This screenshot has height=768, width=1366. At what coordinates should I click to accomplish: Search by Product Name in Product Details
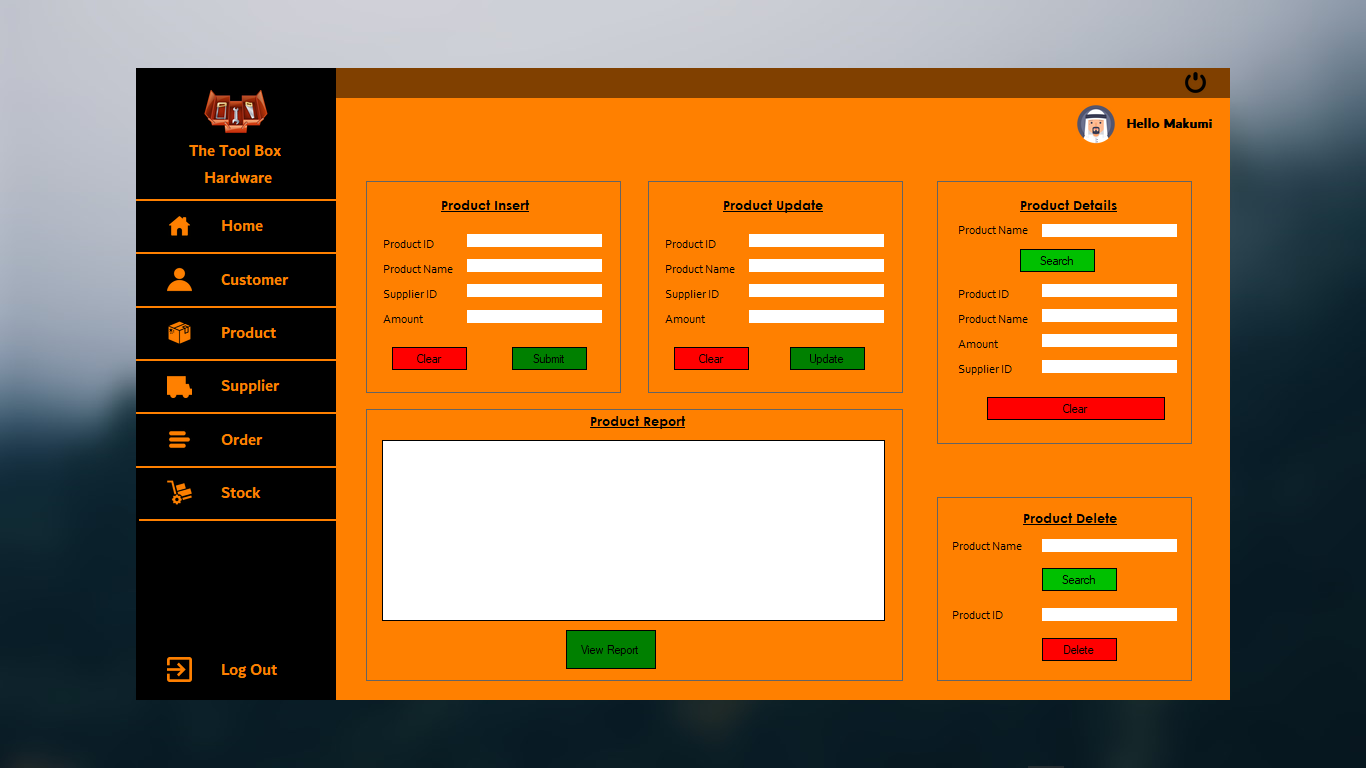point(1057,260)
